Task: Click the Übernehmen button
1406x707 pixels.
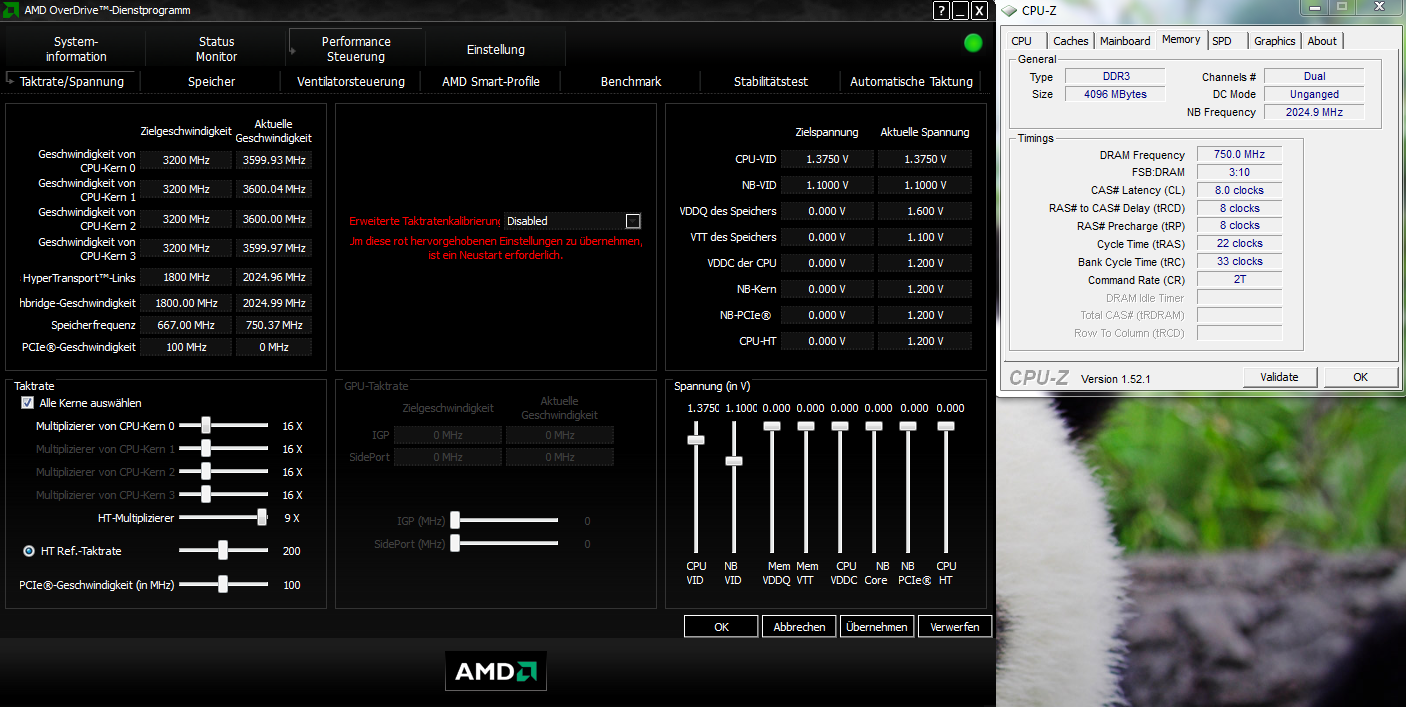Action: (877, 627)
